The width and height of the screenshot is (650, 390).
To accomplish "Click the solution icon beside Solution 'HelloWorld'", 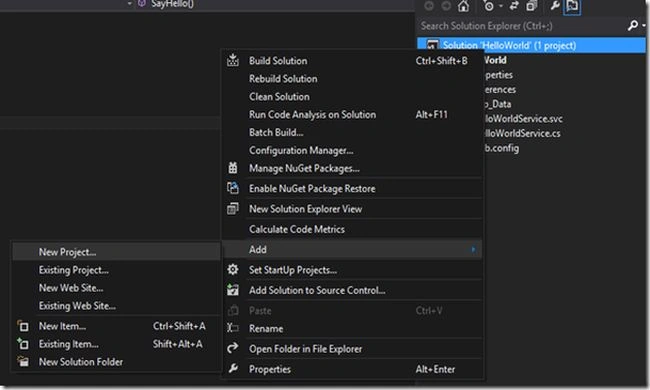I will tap(433, 45).
